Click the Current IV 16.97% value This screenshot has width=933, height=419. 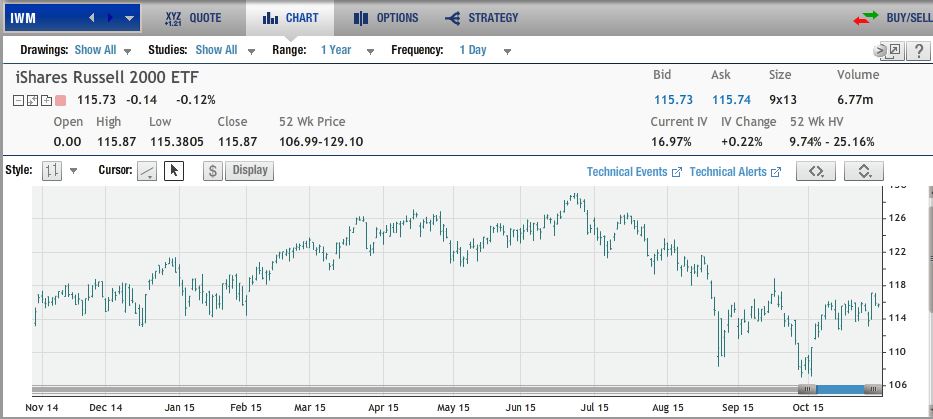tap(671, 142)
